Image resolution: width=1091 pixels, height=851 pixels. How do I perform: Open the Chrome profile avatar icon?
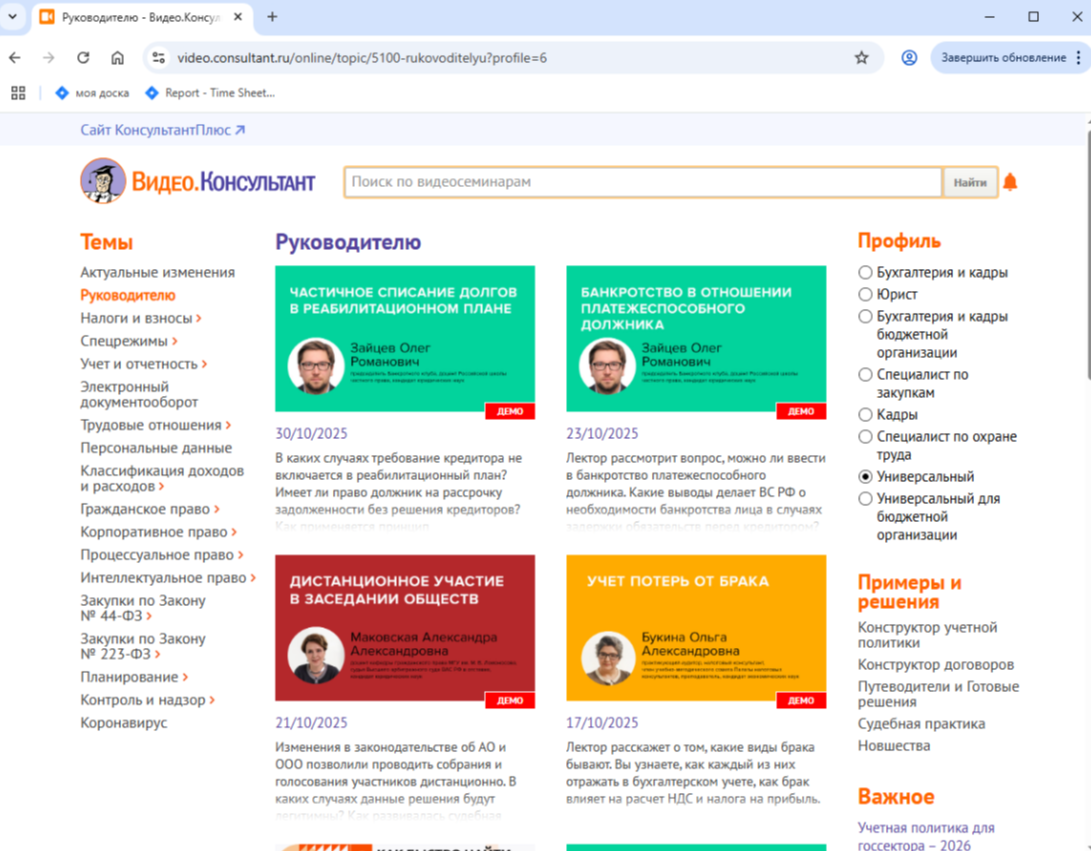tap(909, 58)
